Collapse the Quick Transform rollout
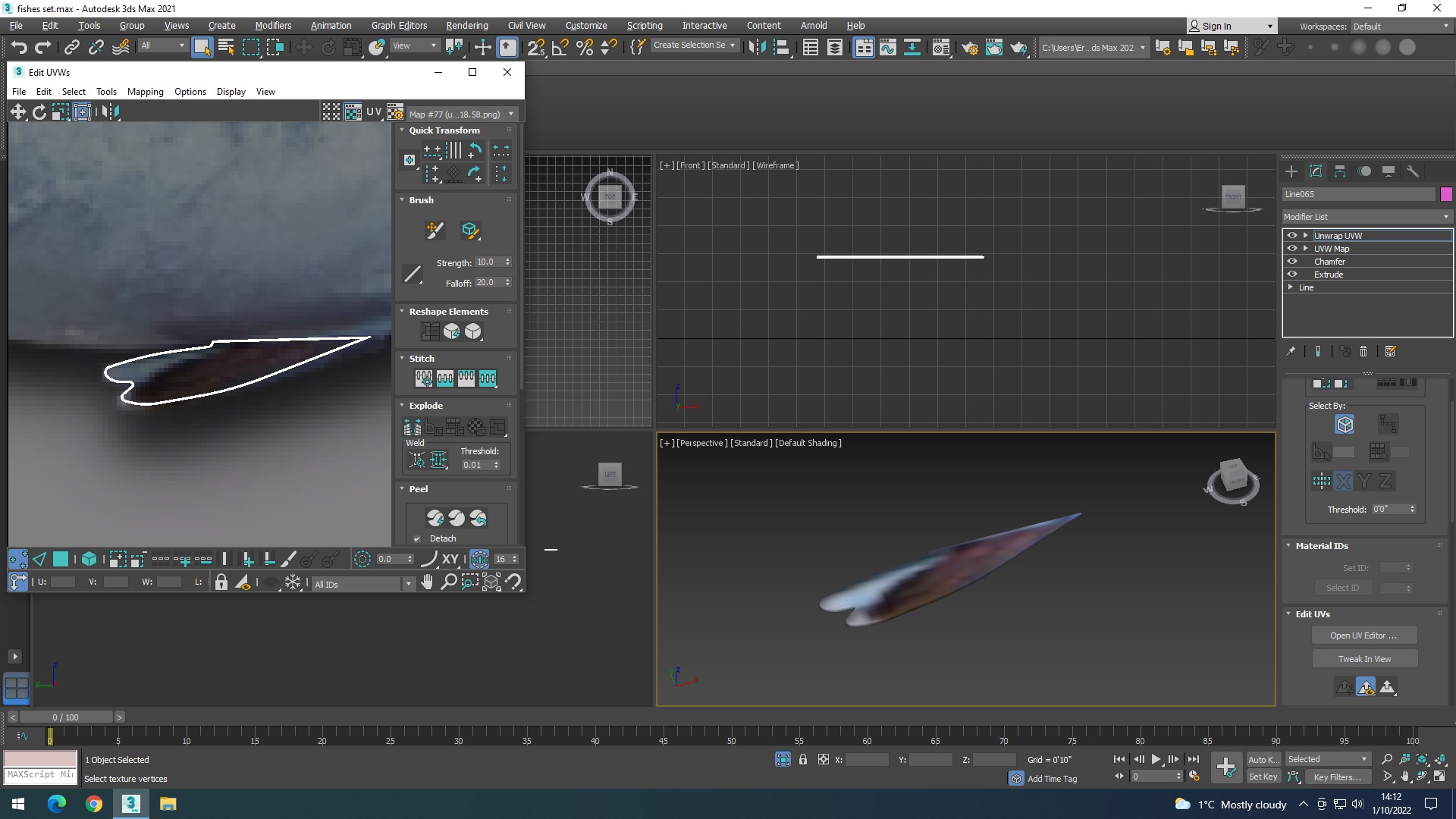Screen dimensions: 1456x819 pyautogui.click(x=403, y=130)
